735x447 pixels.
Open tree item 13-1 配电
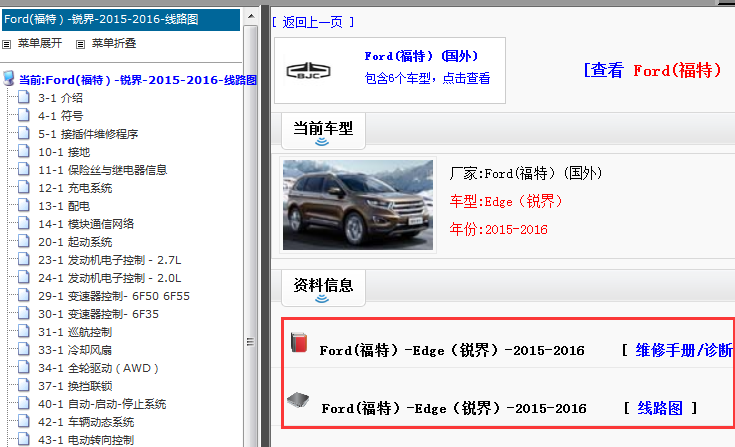[64, 206]
